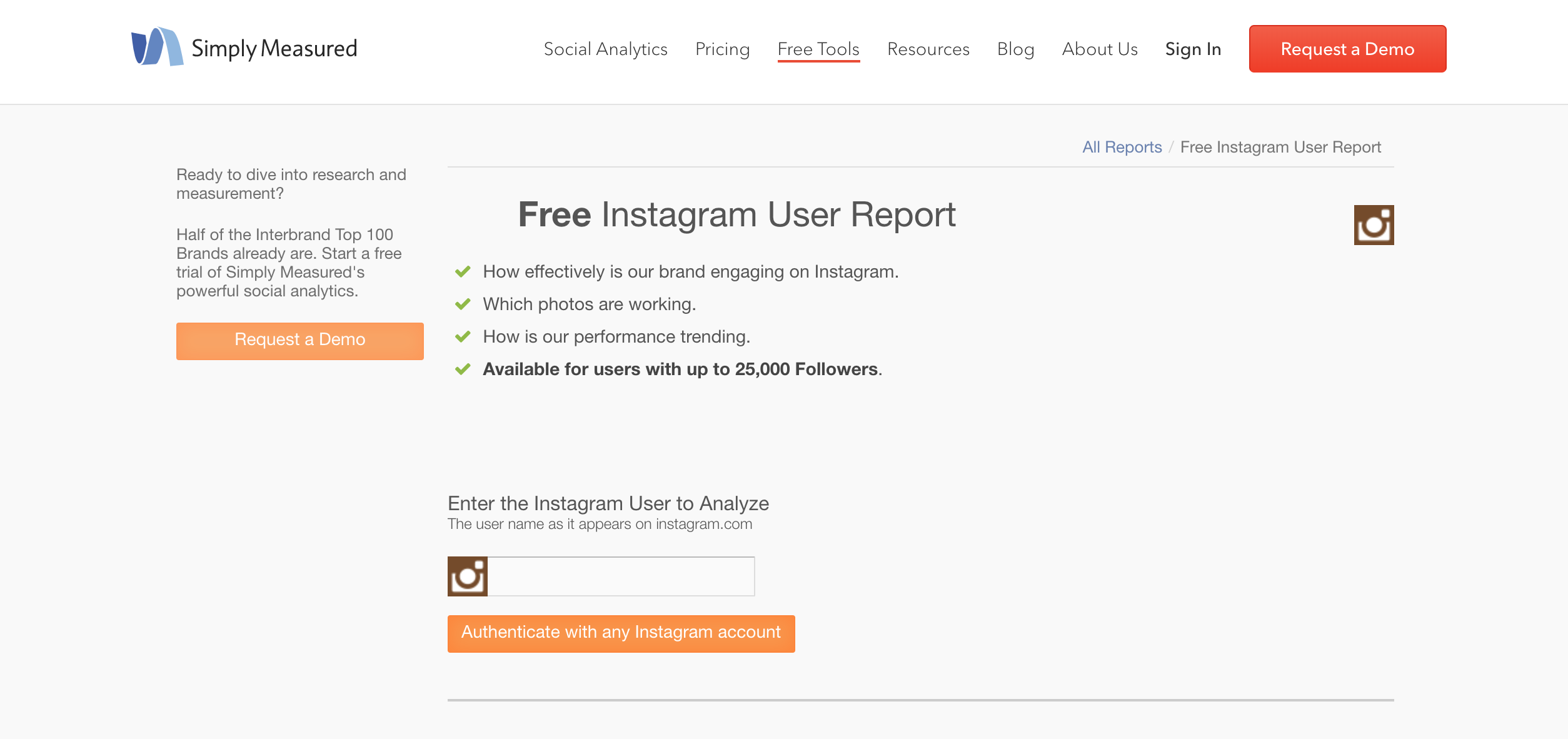1568x739 pixels.
Task: Click the Sign In link
Action: [1193, 49]
